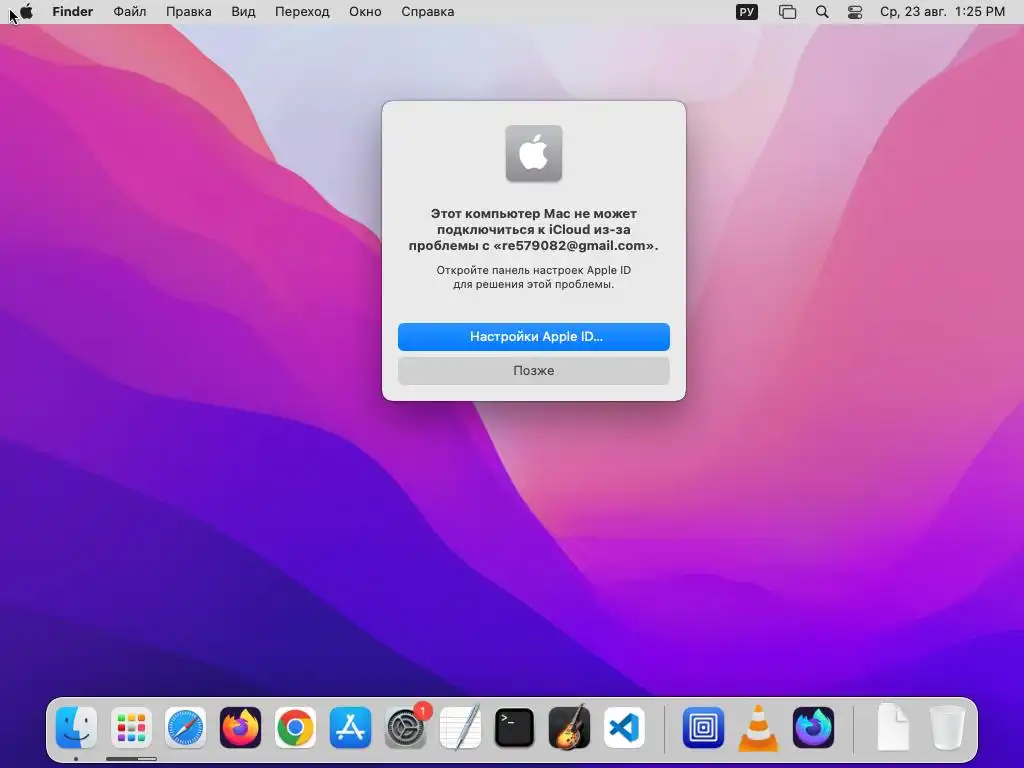1024x768 pixels.
Task: Open the Справка menu
Action: point(427,12)
